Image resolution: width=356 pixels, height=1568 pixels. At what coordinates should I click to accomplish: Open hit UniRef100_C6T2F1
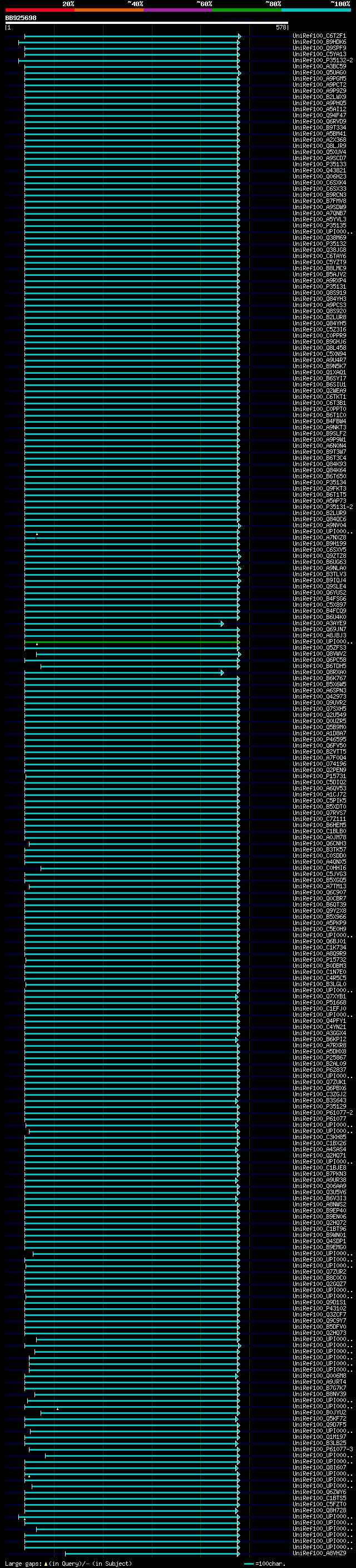coord(319,36)
